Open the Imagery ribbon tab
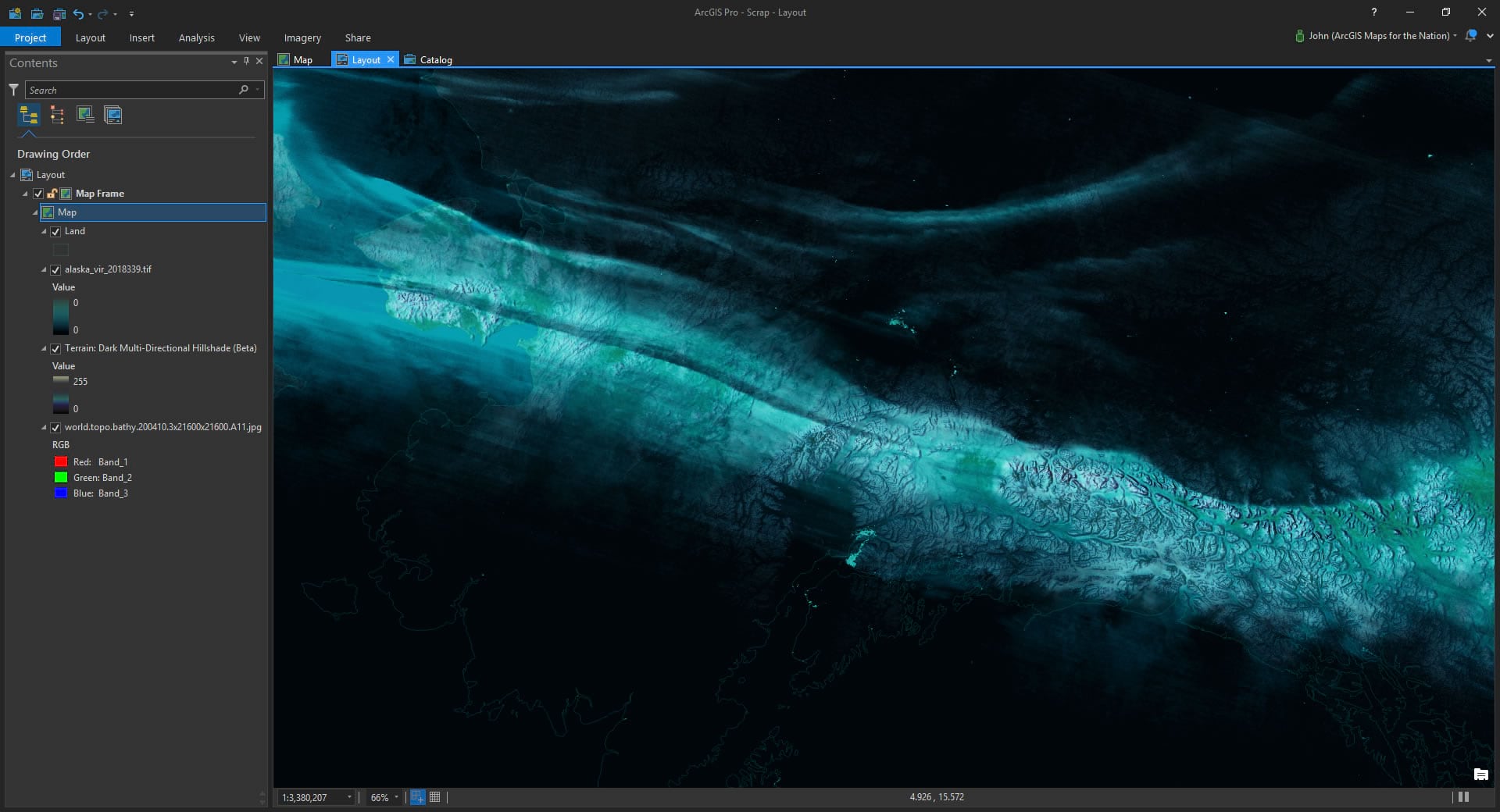The image size is (1500, 812). point(302,37)
